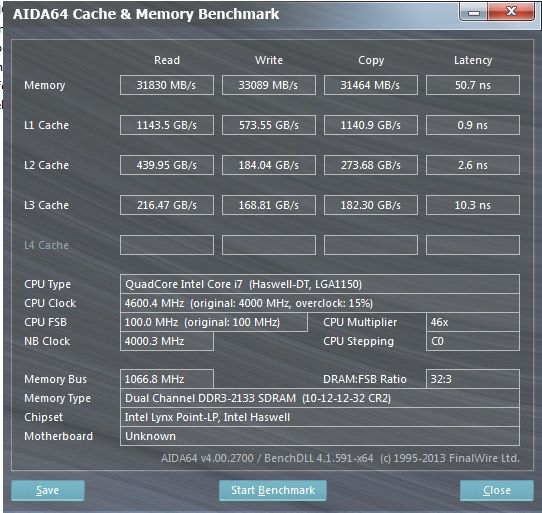
Task: Click L1 Cache Copy 1140.9 GB/s
Action: coord(371,125)
